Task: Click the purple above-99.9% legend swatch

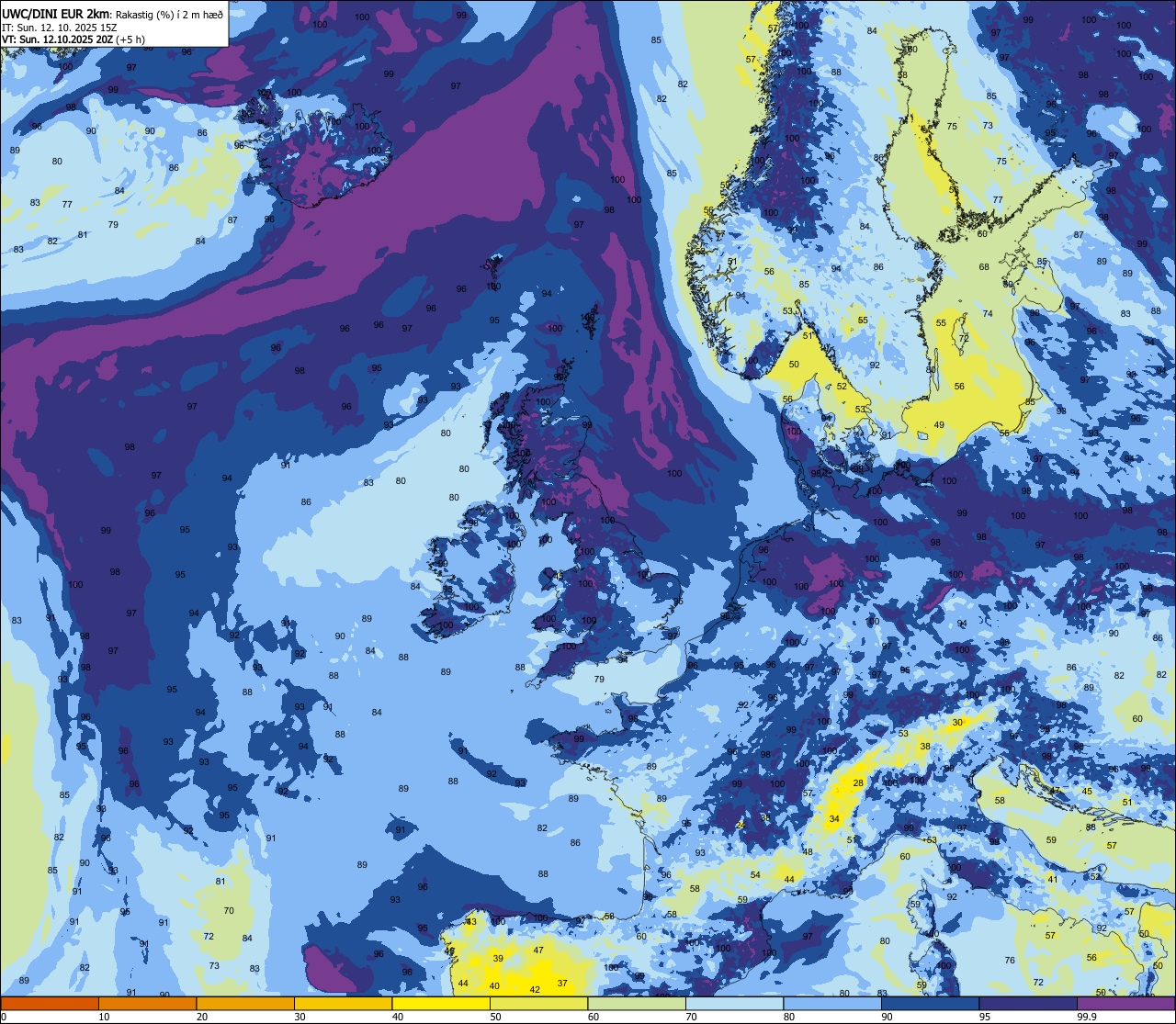Action: click(1125, 1003)
